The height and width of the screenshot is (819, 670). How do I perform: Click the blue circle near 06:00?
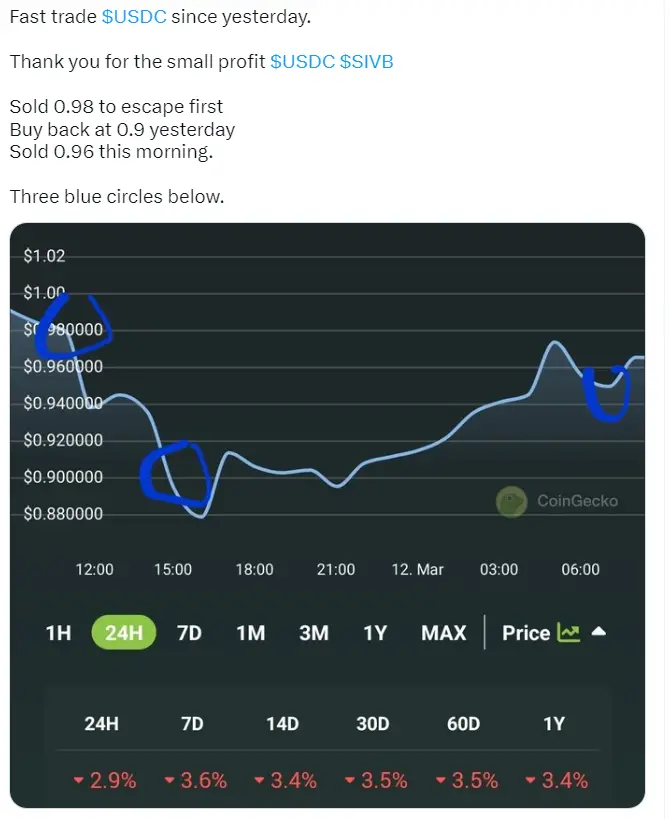(606, 393)
